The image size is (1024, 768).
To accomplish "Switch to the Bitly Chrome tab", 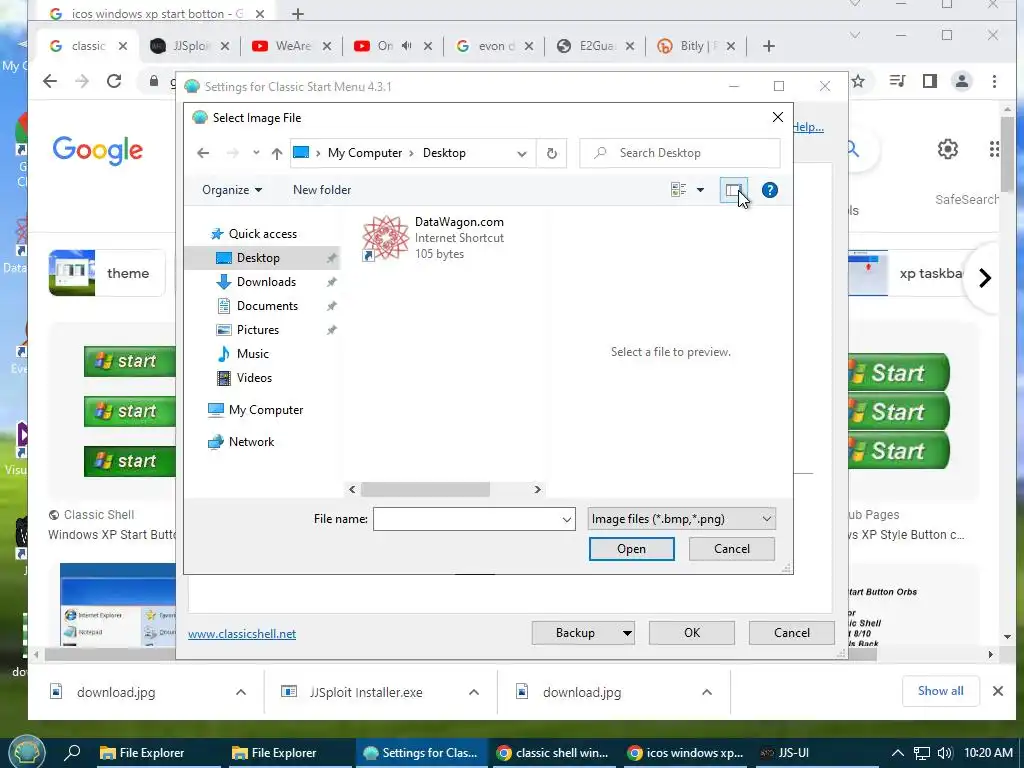I will tap(697, 46).
